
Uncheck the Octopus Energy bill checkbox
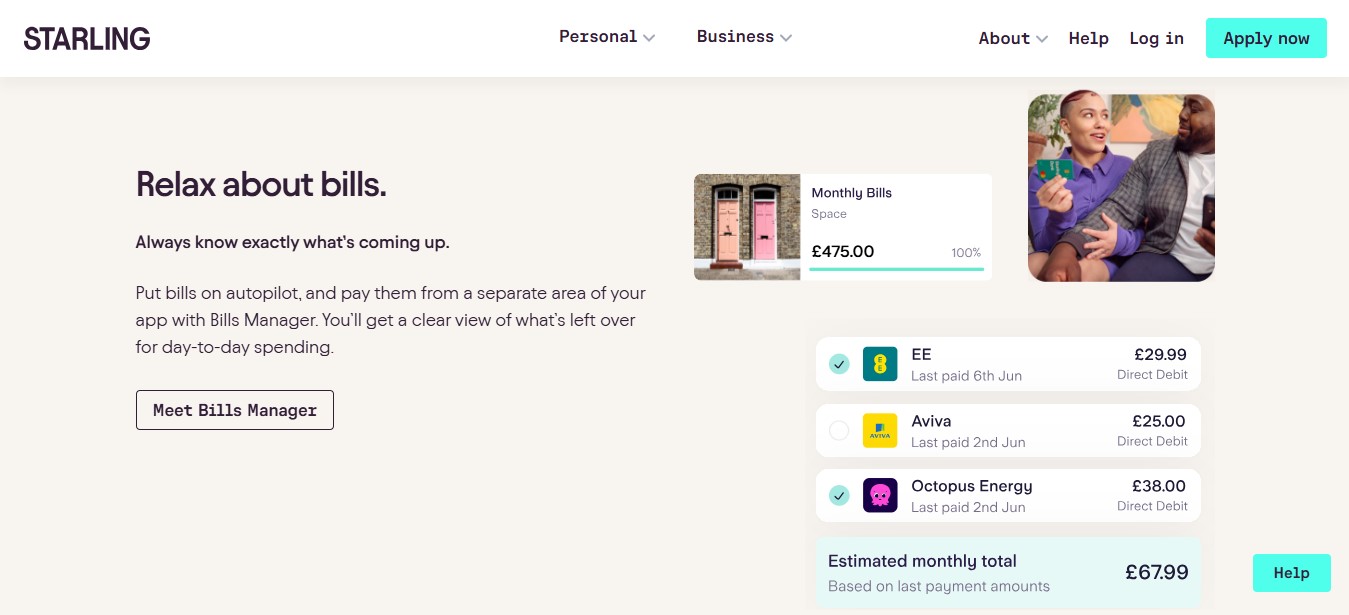pyautogui.click(x=839, y=495)
